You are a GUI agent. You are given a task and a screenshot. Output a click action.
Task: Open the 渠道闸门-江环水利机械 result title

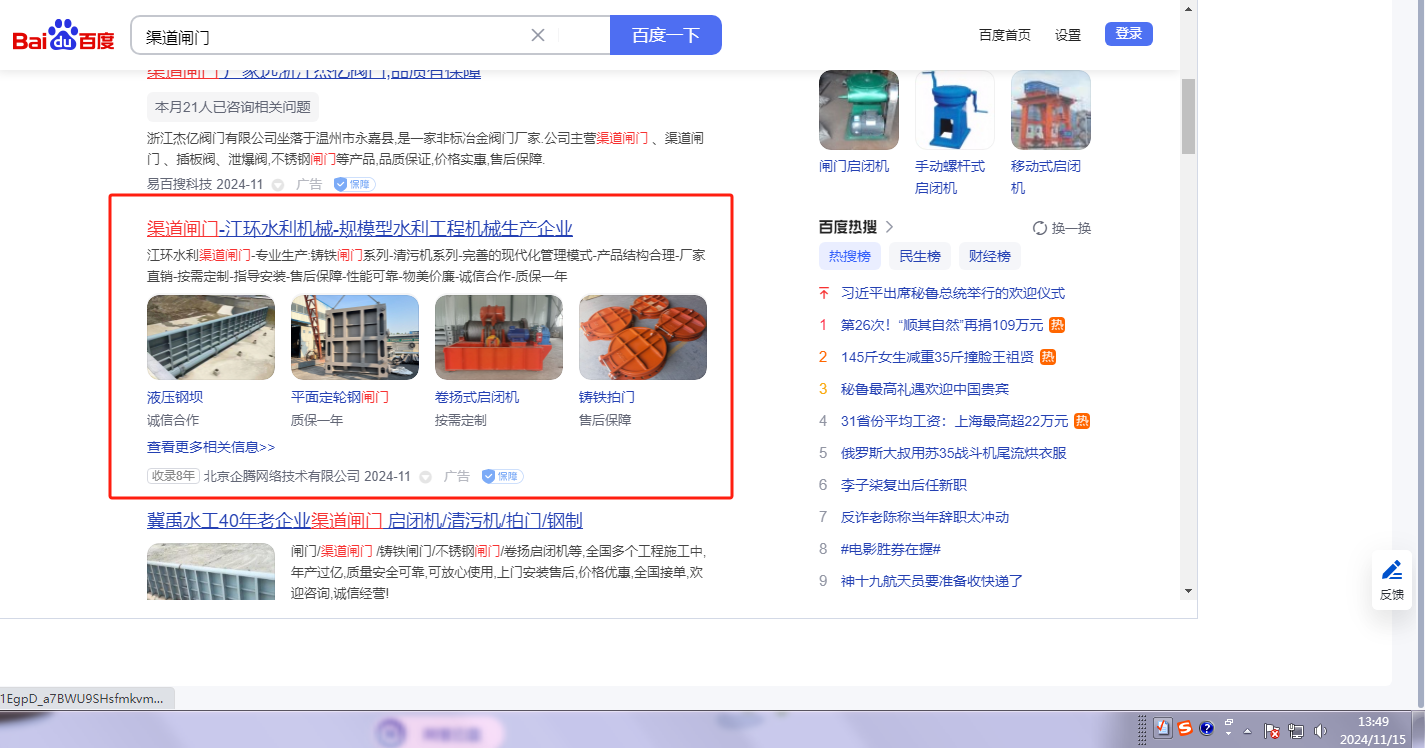pyautogui.click(x=360, y=228)
